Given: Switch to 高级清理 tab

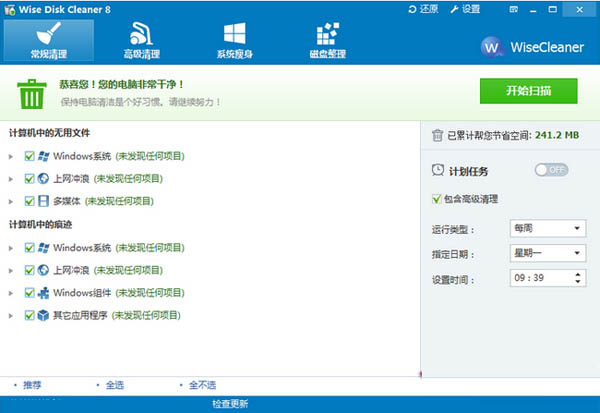Looking at the screenshot, I should pos(142,40).
